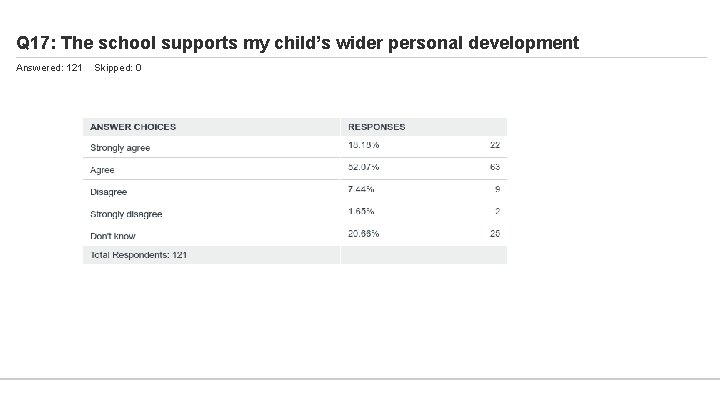Click the Strongly agree percentage value

(363, 145)
